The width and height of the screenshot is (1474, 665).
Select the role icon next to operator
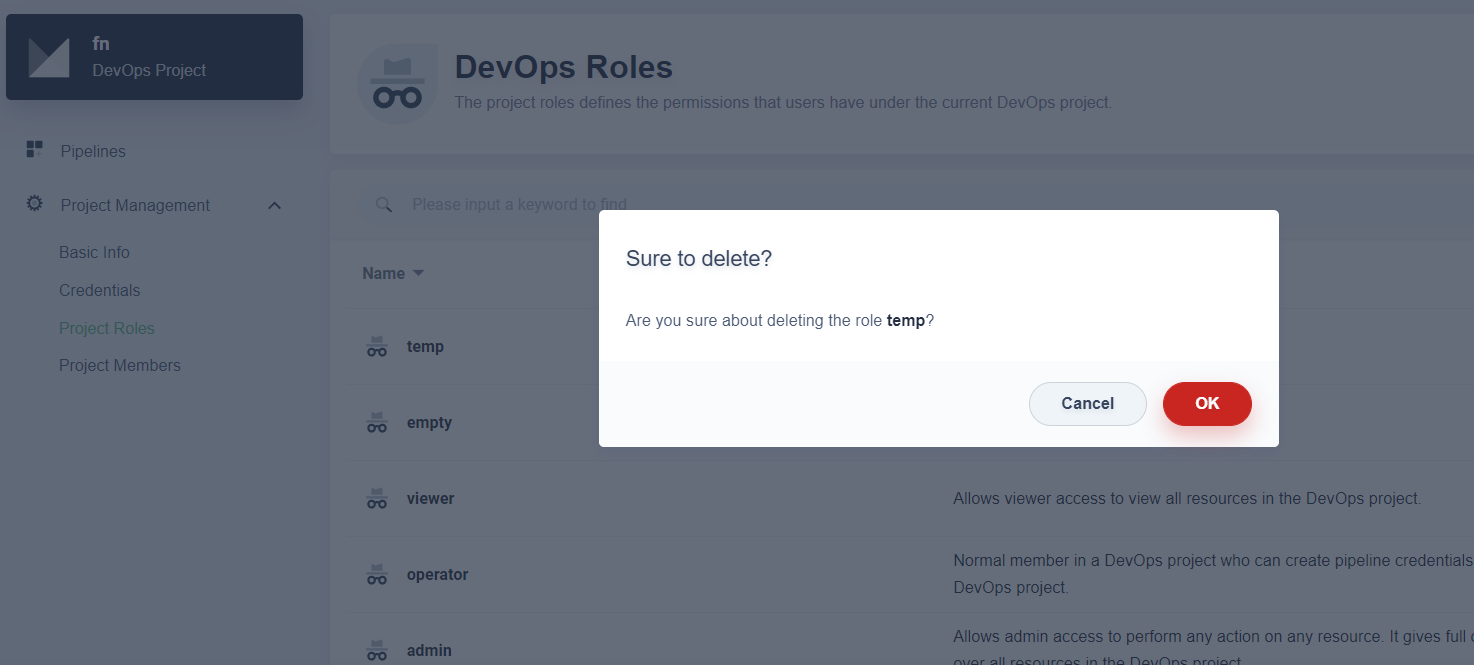376,574
